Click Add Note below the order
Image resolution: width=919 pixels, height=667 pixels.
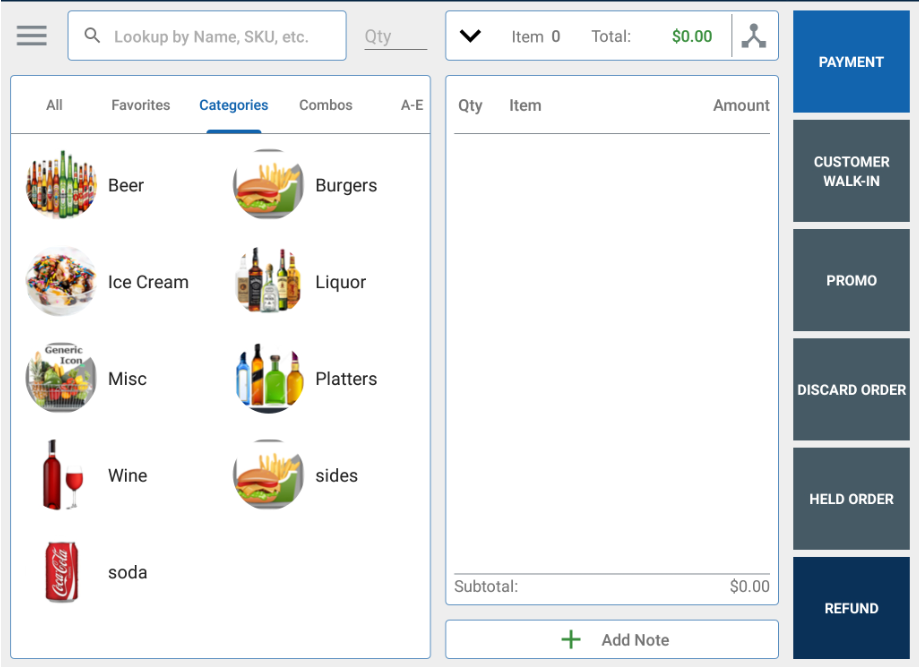pos(612,640)
